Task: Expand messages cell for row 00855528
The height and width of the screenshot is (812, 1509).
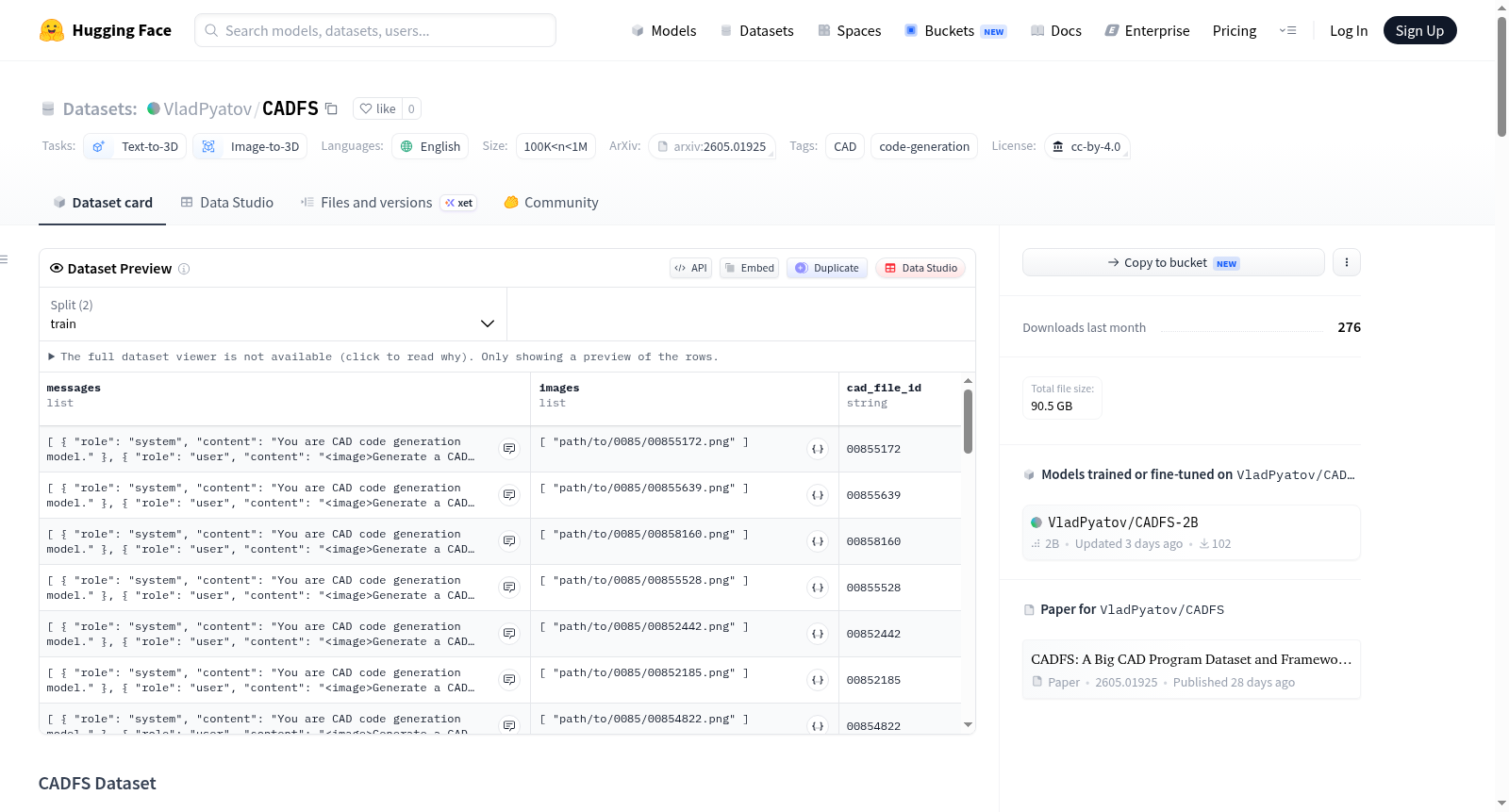Action: click(509, 588)
